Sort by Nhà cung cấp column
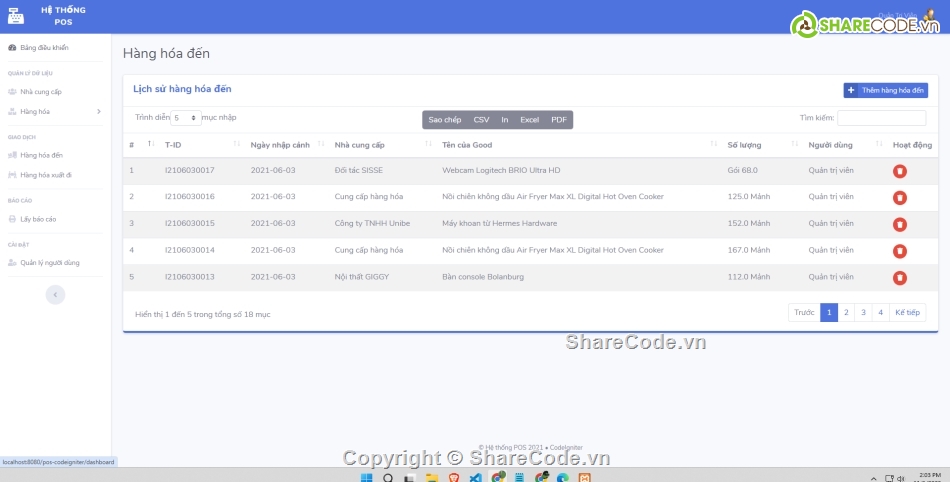Viewport: 950px width, 482px height. 375,145
